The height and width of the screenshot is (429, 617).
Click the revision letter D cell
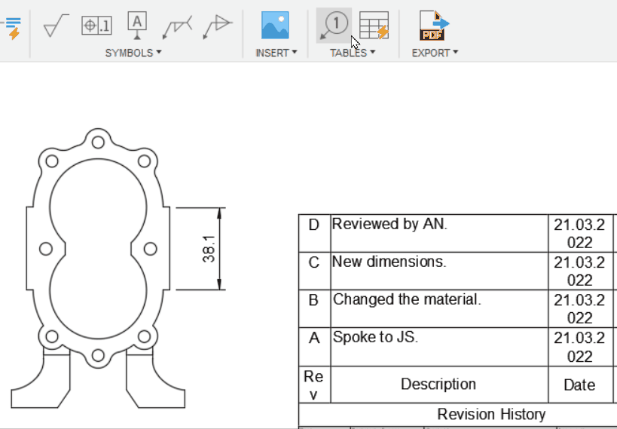(x=314, y=233)
